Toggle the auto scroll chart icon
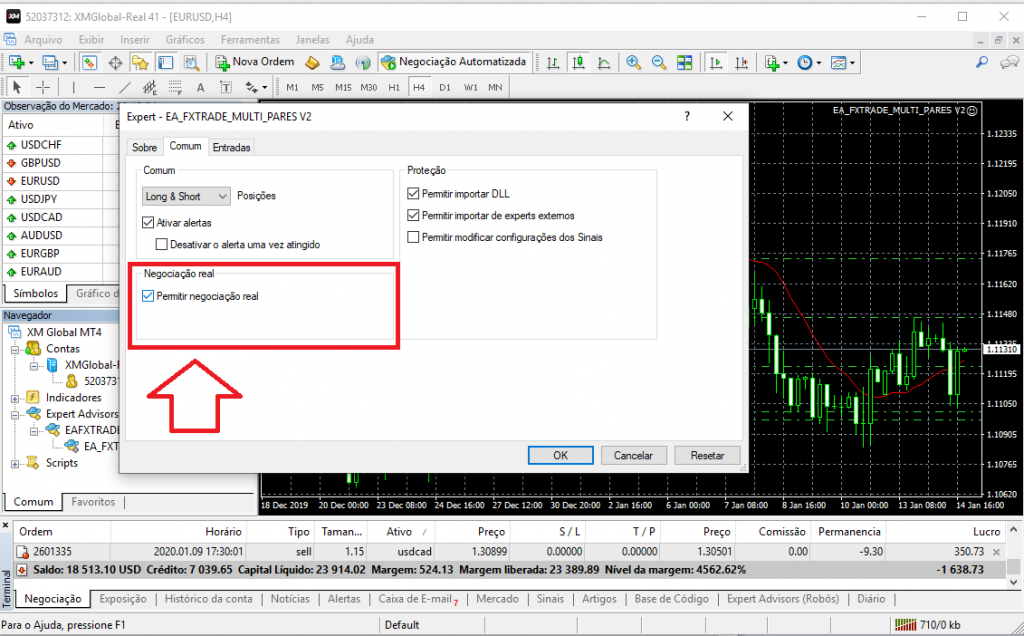This screenshot has width=1024, height=636. (x=716, y=63)
